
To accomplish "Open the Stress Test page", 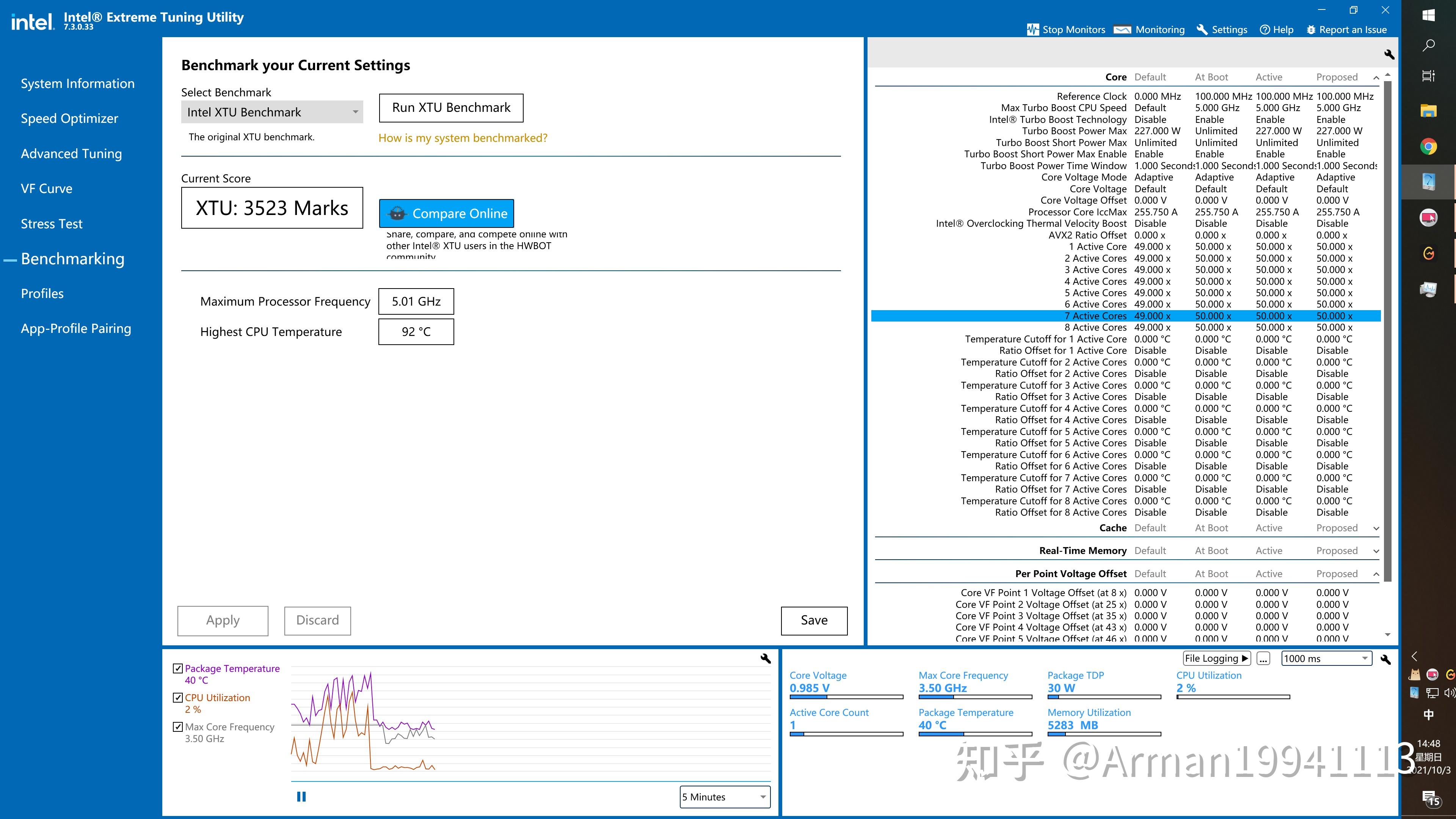I will pos(52,224).
